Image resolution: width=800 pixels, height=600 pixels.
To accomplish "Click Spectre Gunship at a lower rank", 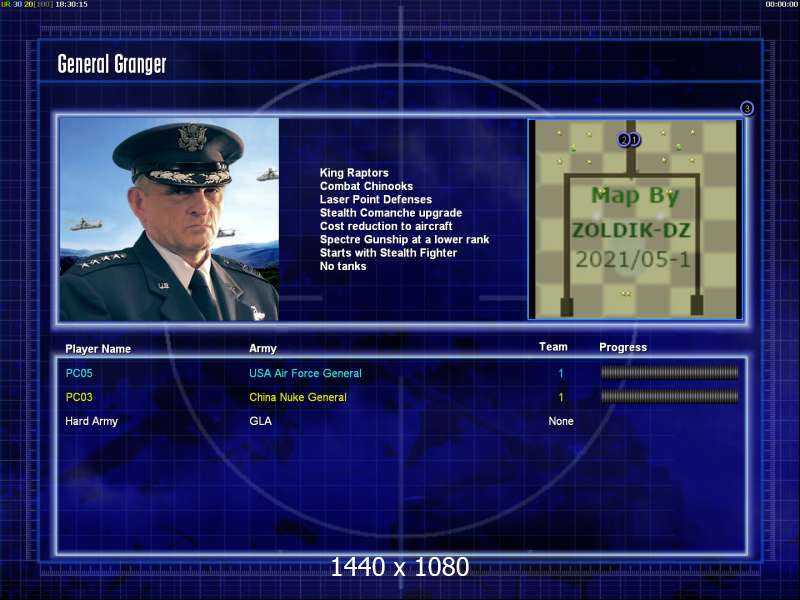I will pos(404,239).
